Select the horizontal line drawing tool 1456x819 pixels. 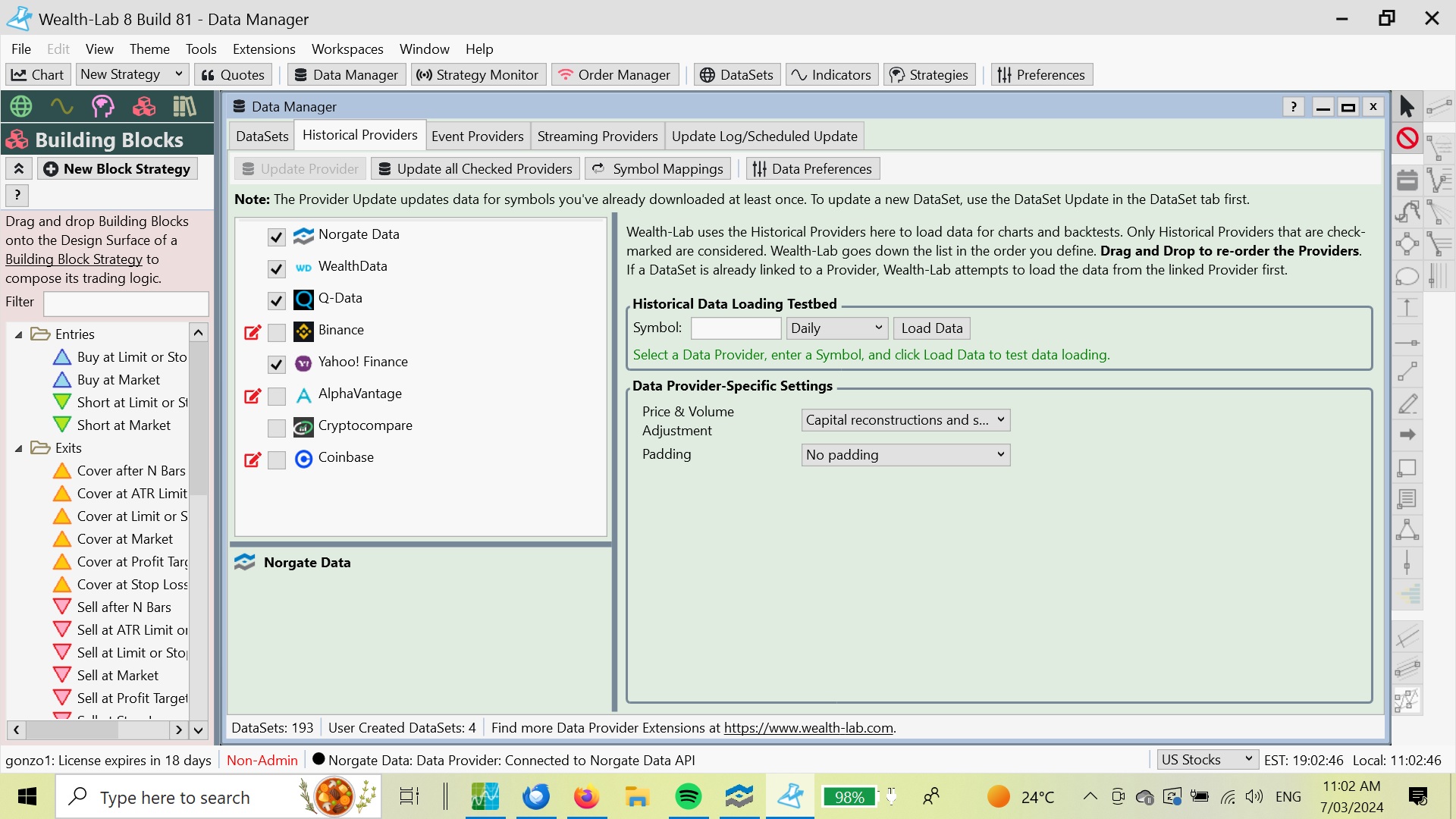pyautogui.click(x=1407, y=343)
